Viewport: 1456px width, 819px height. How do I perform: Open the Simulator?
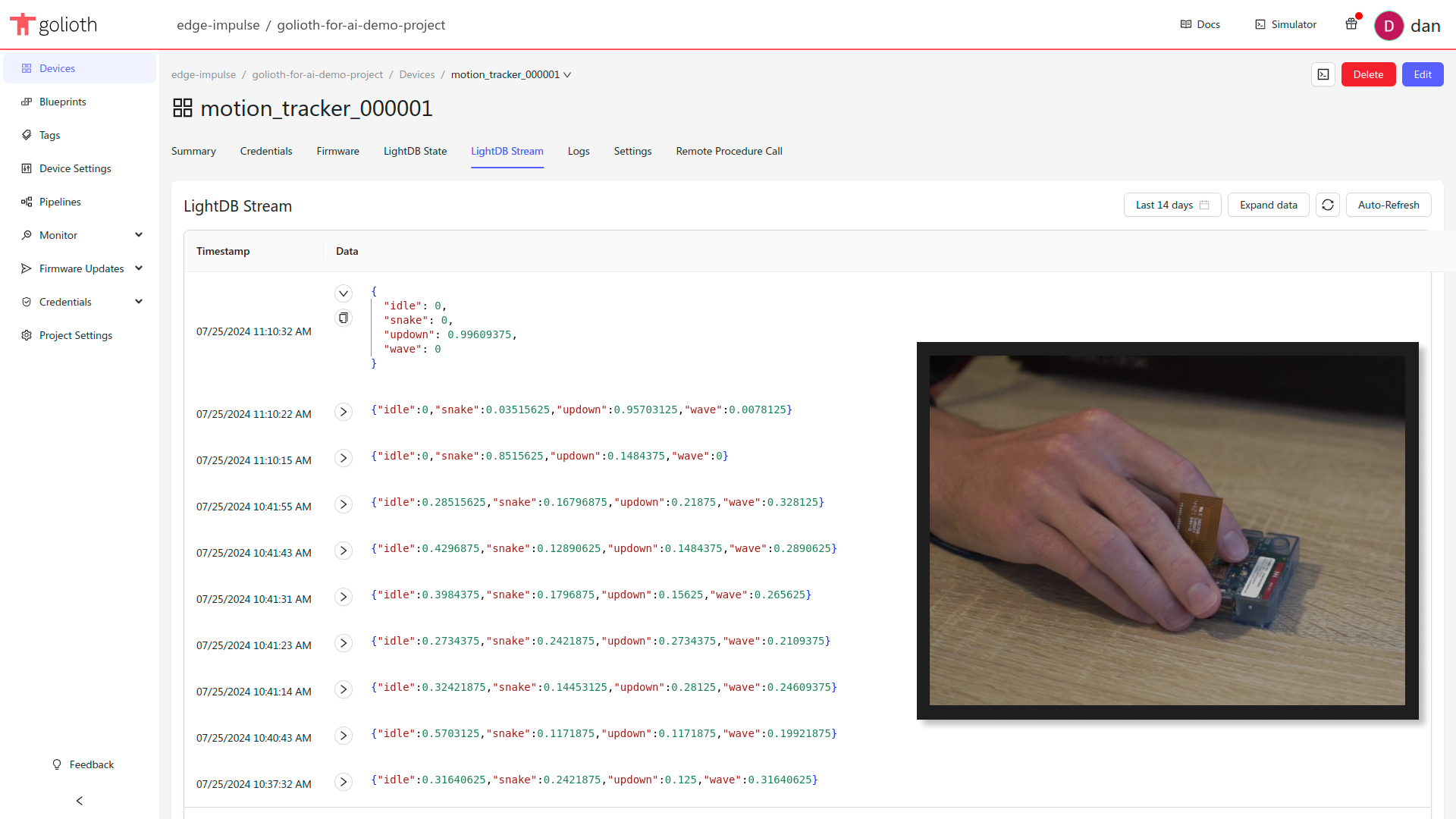tap(1285, 24)
